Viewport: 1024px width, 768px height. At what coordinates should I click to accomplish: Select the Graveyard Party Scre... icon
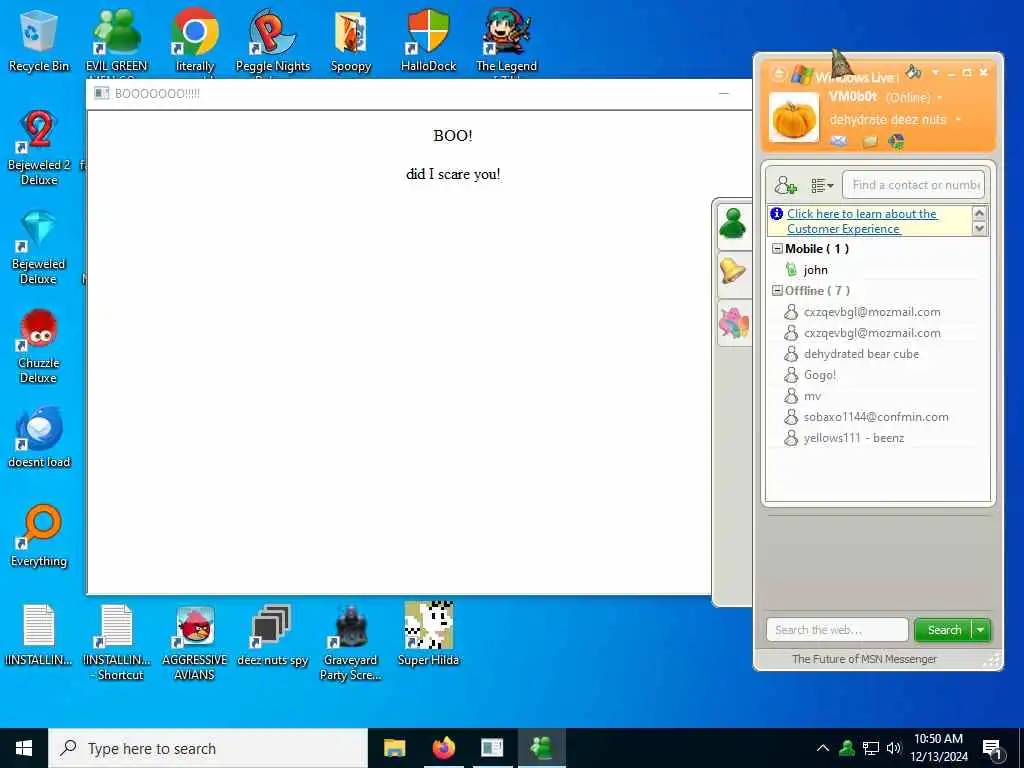[x=351, y=643]
